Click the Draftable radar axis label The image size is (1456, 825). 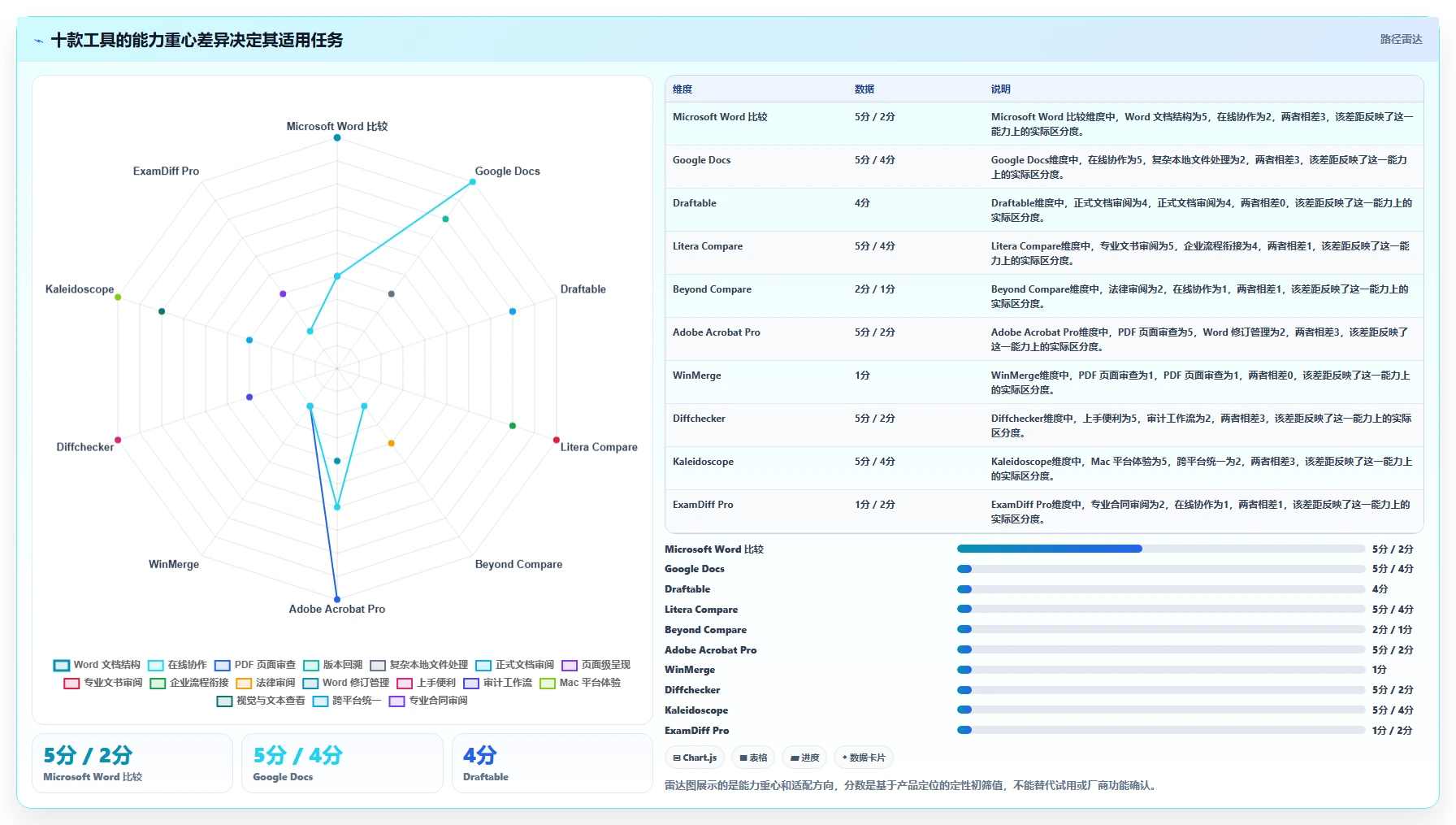(x=583, y=289)
